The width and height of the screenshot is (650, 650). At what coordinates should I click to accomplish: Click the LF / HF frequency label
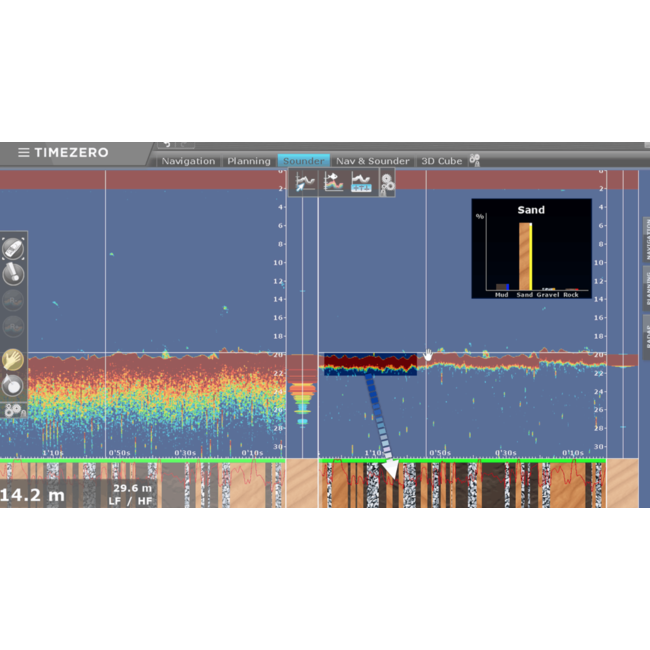tap(131, 500)
